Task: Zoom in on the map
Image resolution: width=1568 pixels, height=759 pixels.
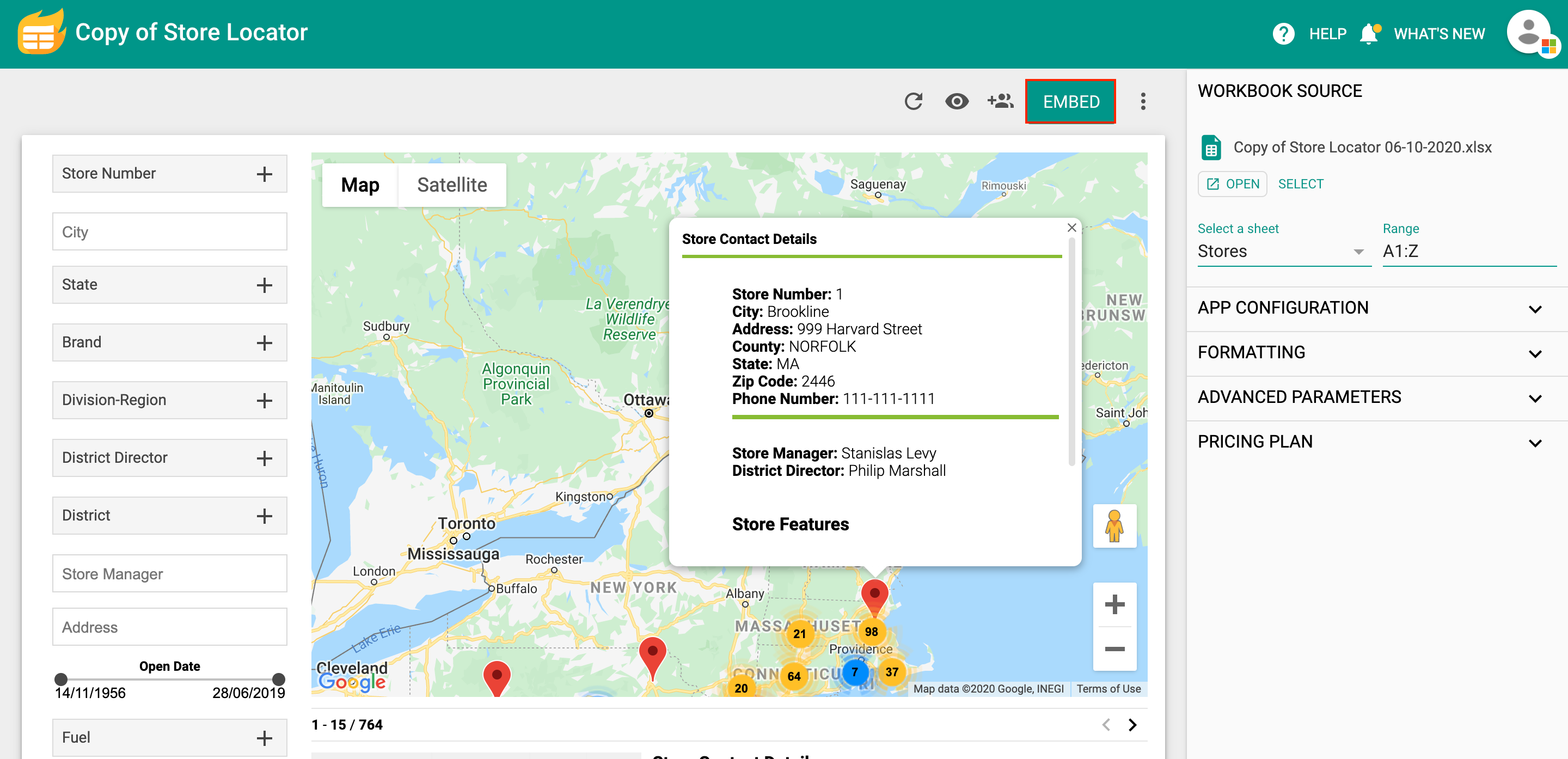Action: [x=1114, y=604]
